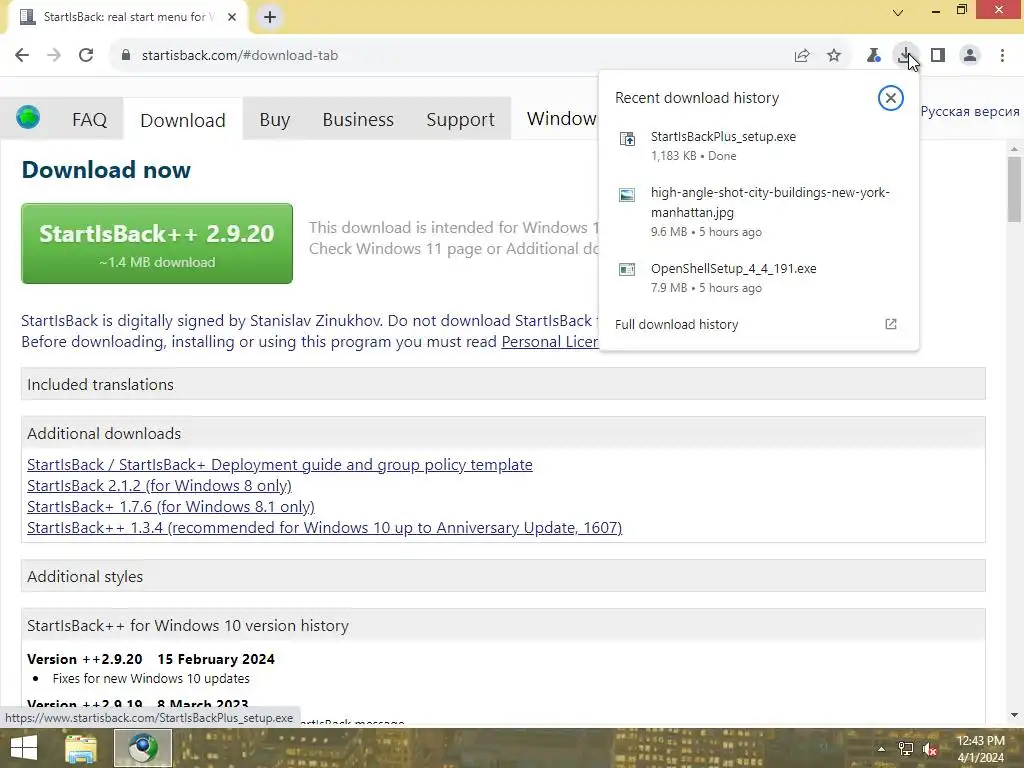
Task: Open the Buy tab
Action: click(x=274, y=120)
